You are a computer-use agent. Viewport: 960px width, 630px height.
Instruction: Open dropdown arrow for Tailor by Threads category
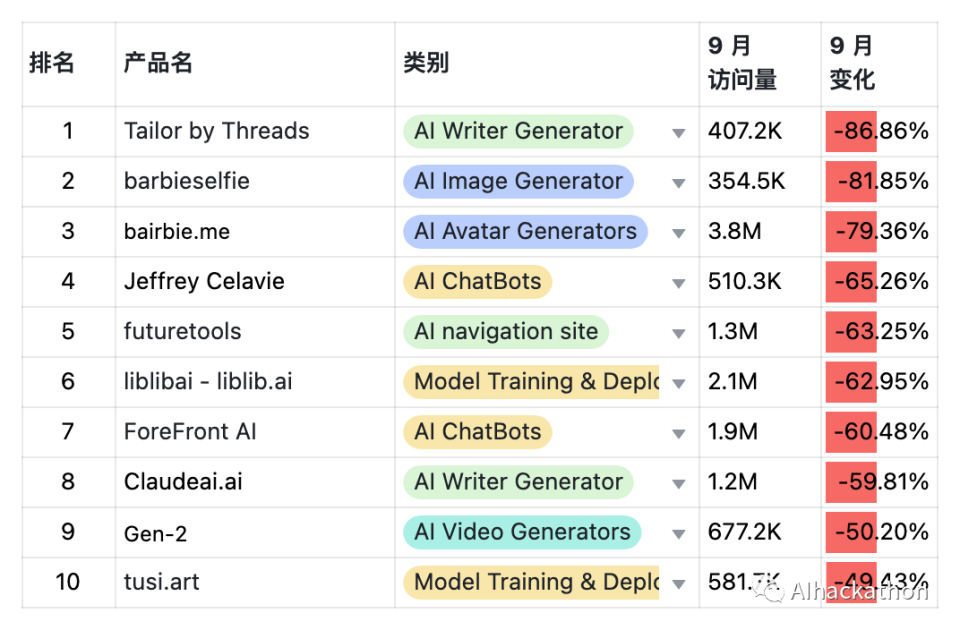coord(679,133)
